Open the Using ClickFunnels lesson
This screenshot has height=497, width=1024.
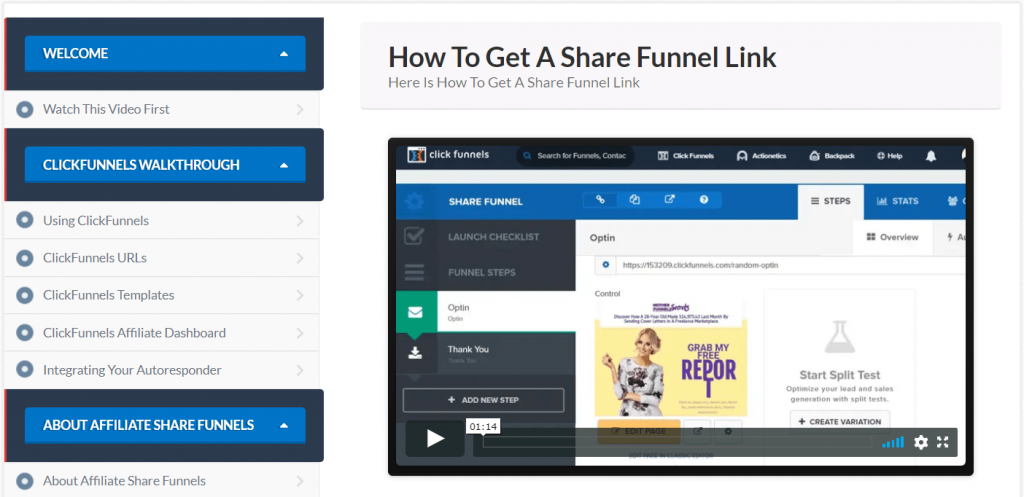[161, 221]
